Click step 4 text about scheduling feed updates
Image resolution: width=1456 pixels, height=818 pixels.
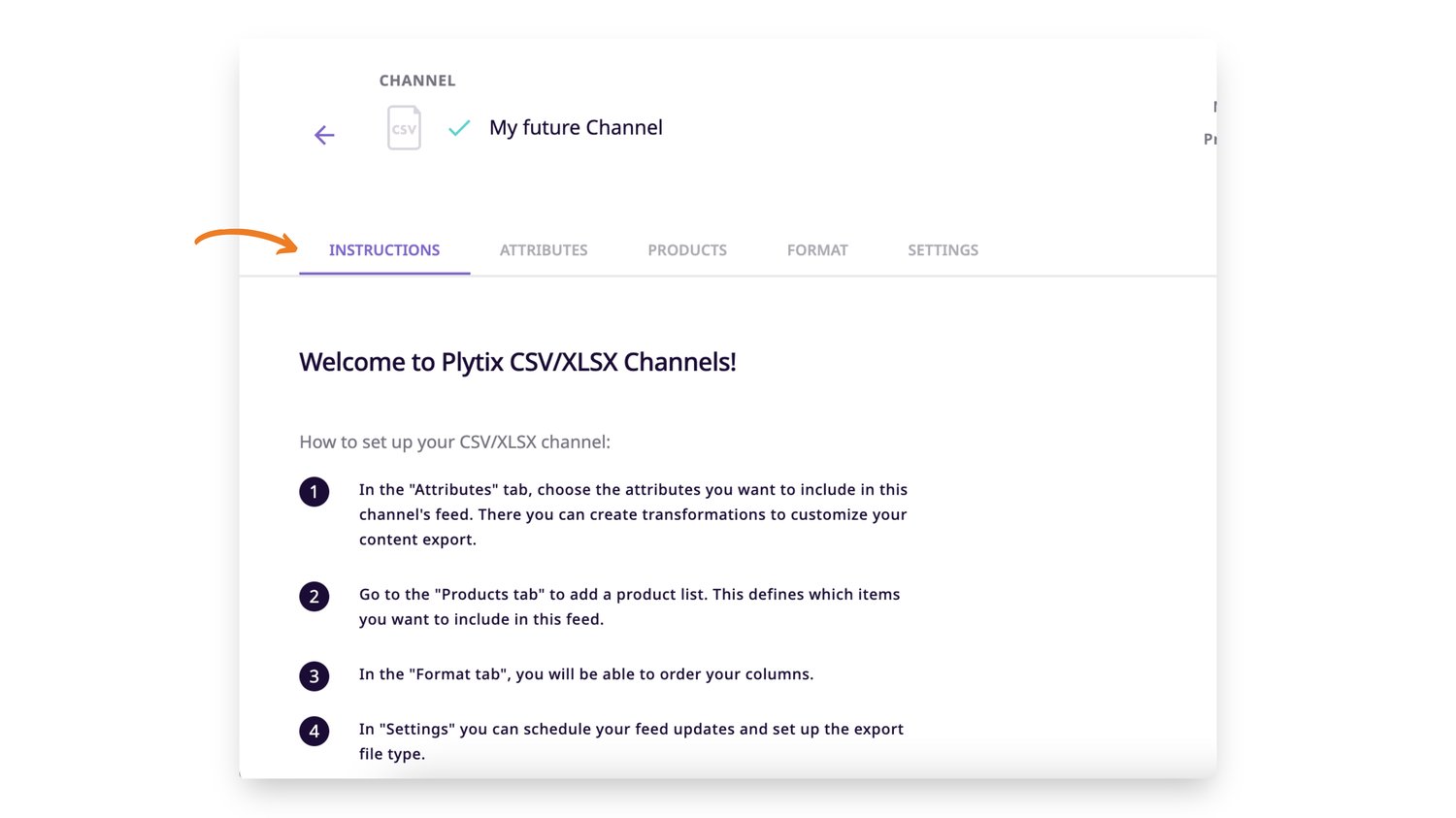tap(631, 740)
